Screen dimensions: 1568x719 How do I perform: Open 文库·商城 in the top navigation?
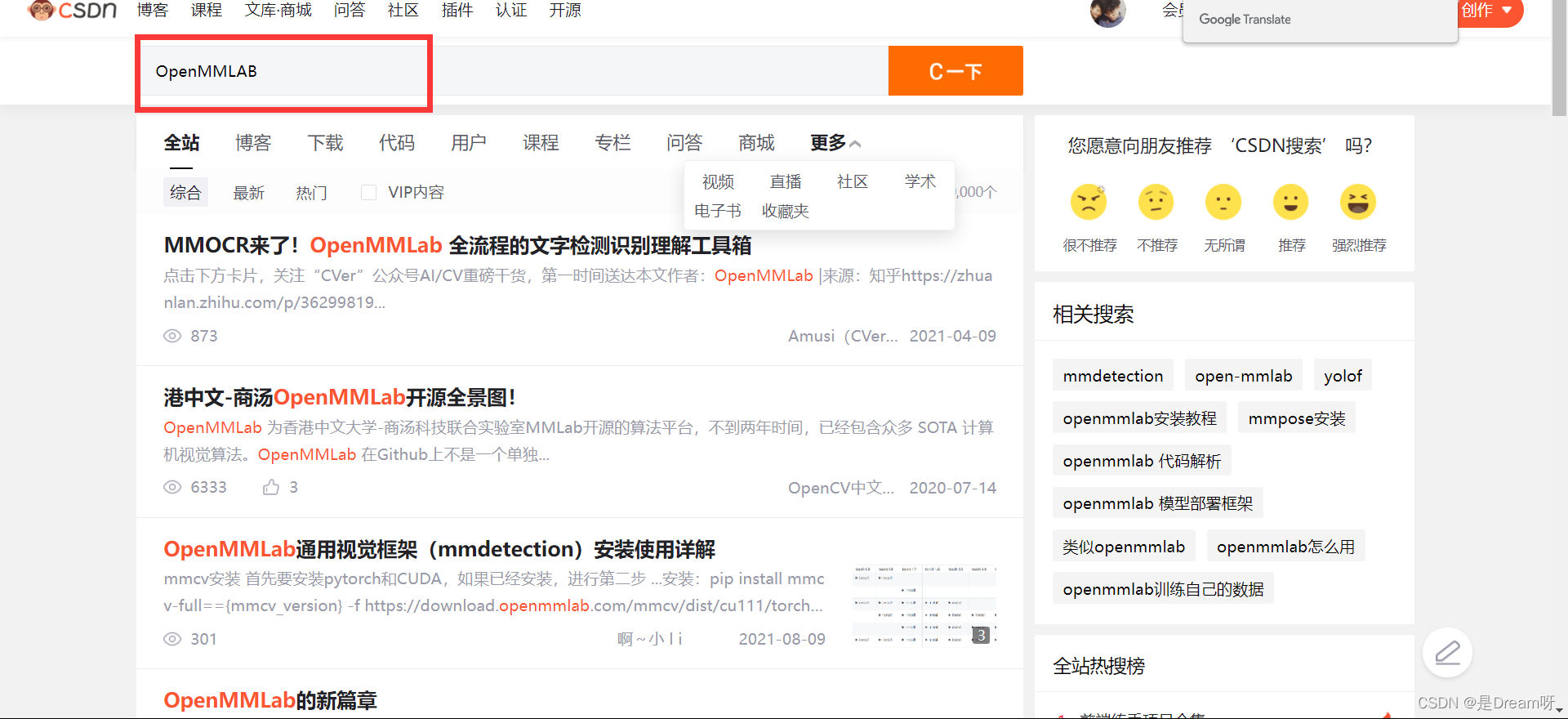tap(278, 10)
